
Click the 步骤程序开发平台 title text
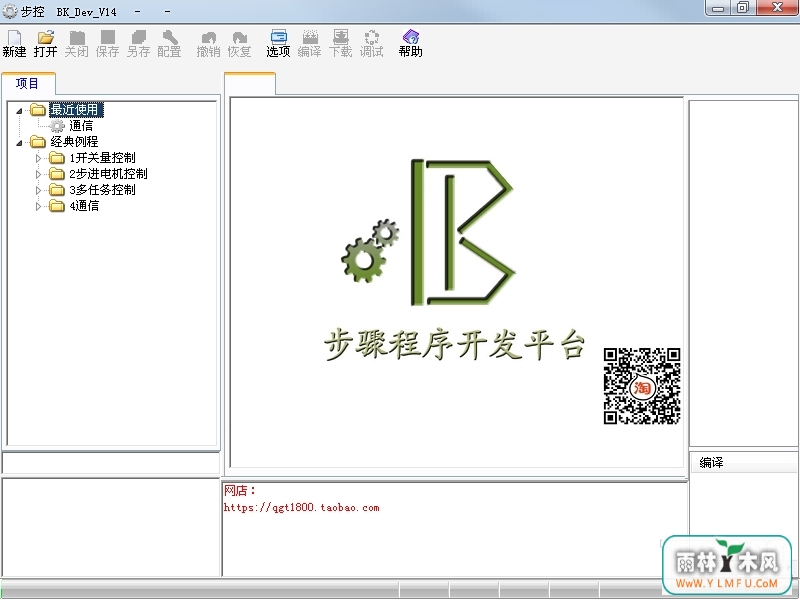(454, 344)
